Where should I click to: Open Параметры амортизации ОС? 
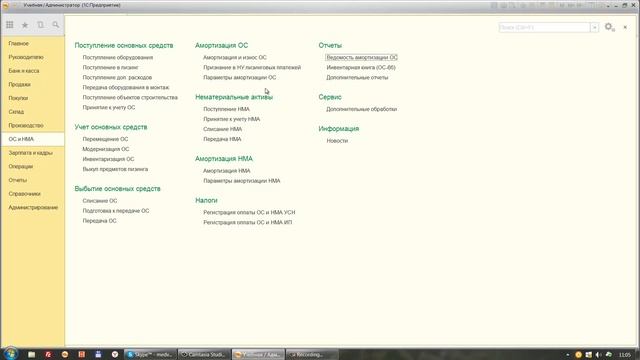click(x=240, y=78)
